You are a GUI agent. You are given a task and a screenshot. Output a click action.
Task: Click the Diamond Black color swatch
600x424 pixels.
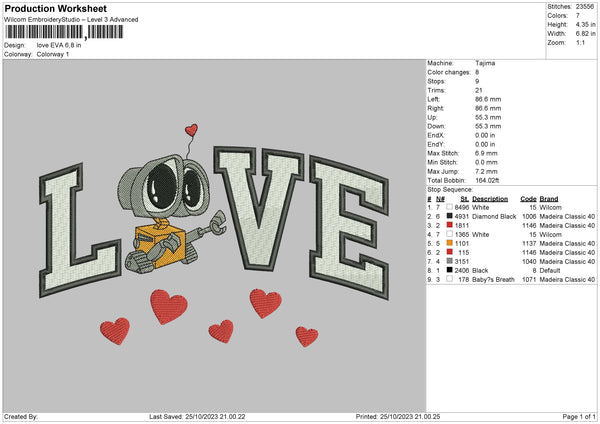(x=450, y=216)
